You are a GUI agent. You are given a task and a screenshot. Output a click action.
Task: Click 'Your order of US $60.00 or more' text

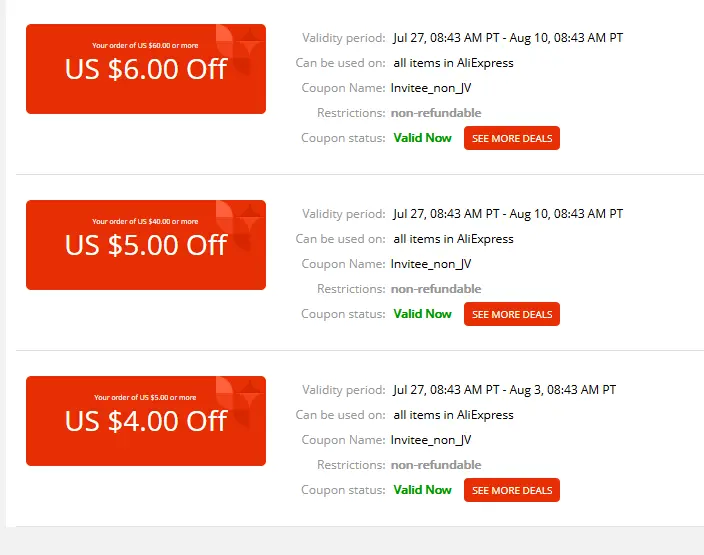(x=145, y=45)
